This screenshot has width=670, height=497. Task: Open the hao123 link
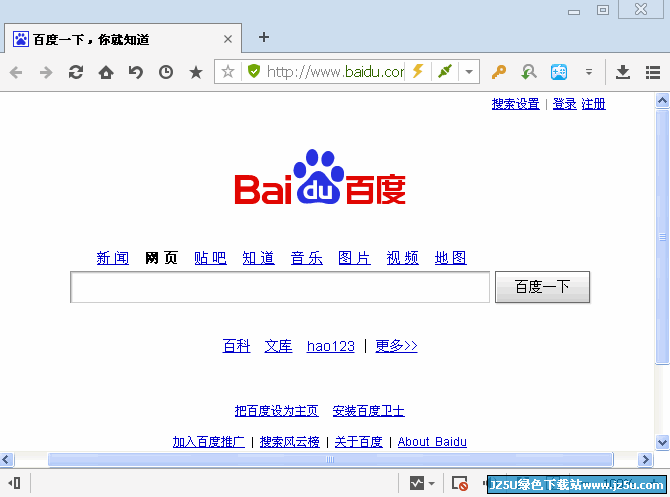click(331, 346)
